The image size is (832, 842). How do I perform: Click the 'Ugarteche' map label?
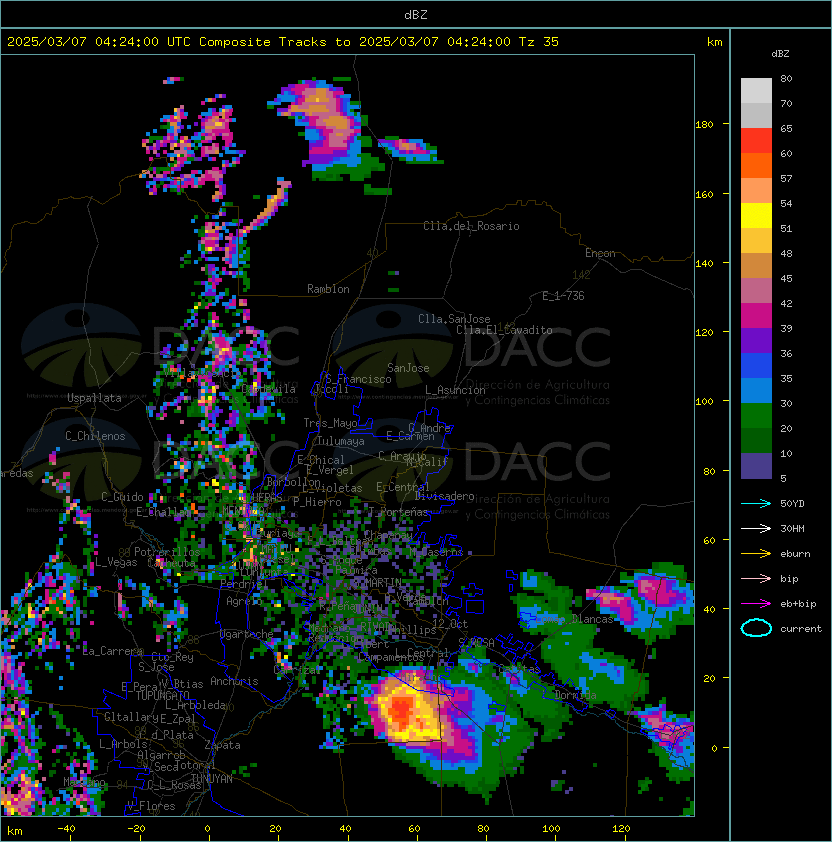click(247, 634)
